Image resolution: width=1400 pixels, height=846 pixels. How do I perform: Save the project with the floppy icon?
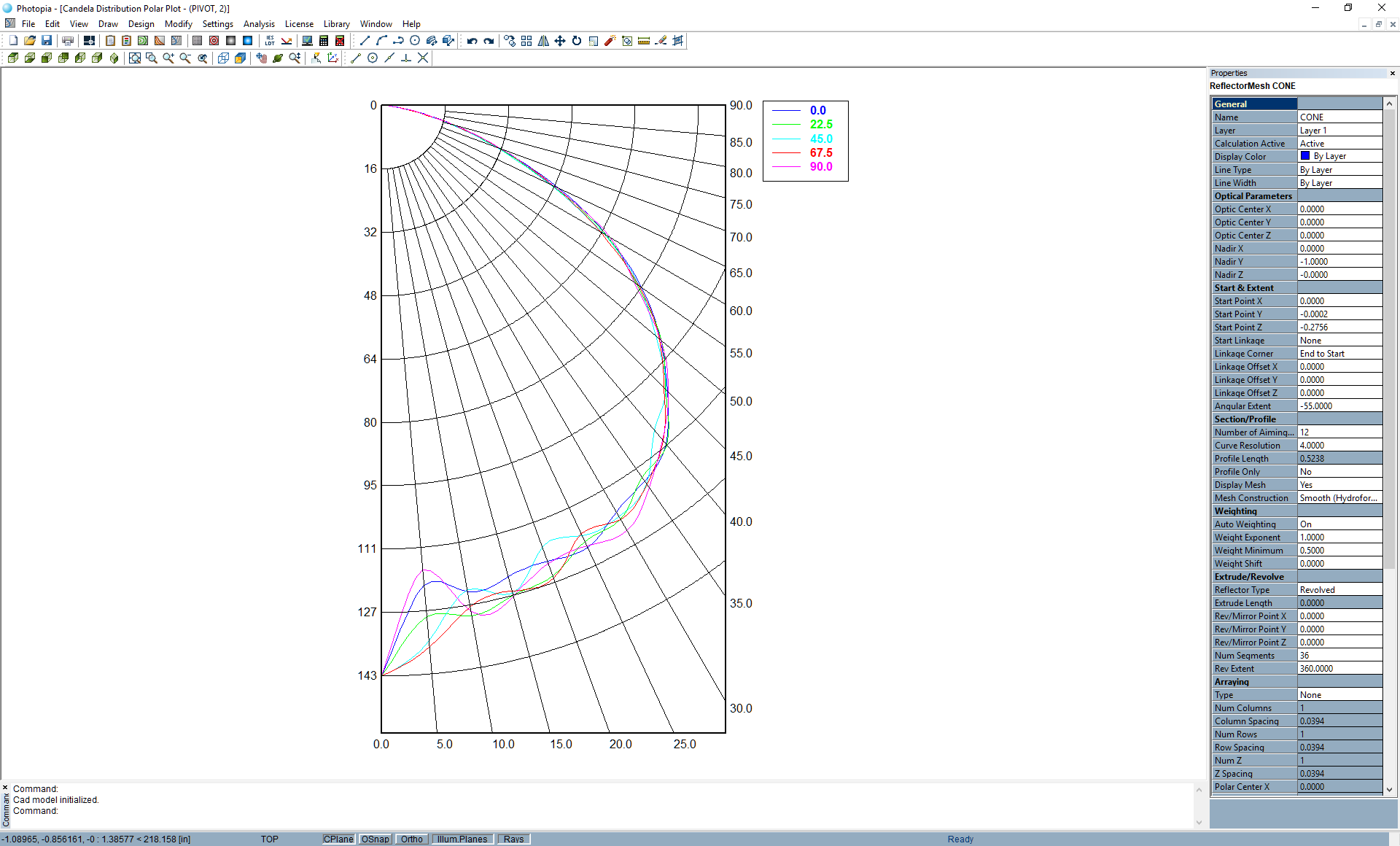pyautogui.click(x=47, y=41)
